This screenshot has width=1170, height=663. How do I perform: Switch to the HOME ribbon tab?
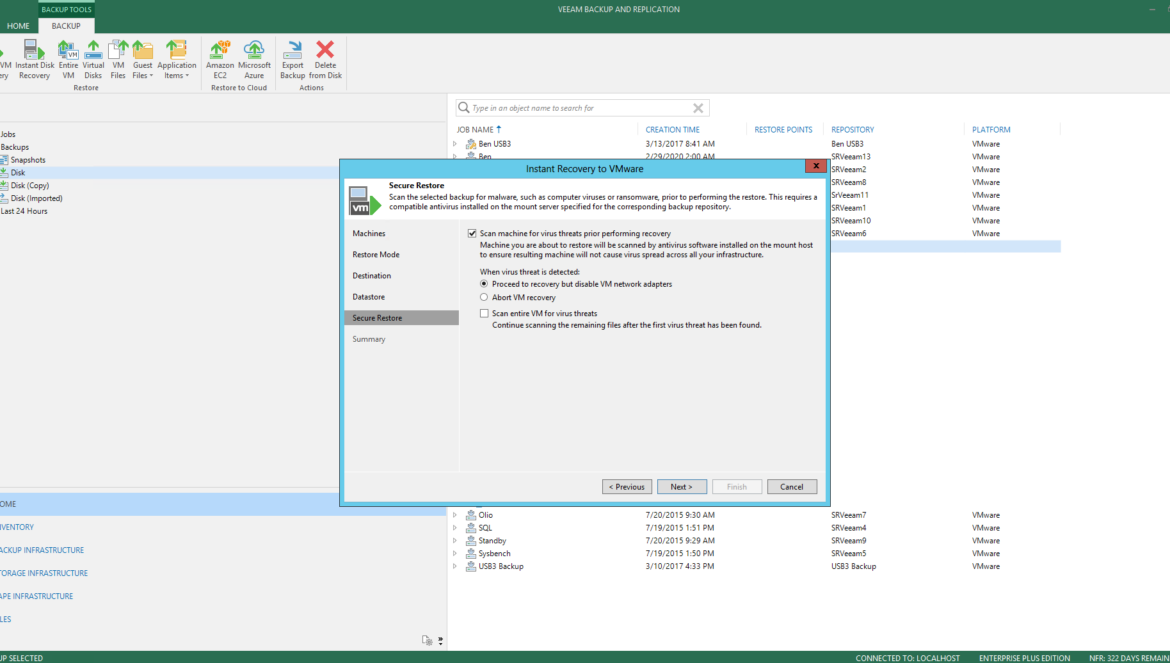tap(18, 26)
